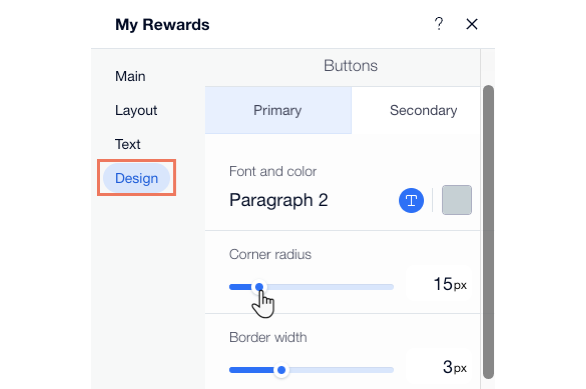
Task: Open the Main settings section
Action: [130, 76]
